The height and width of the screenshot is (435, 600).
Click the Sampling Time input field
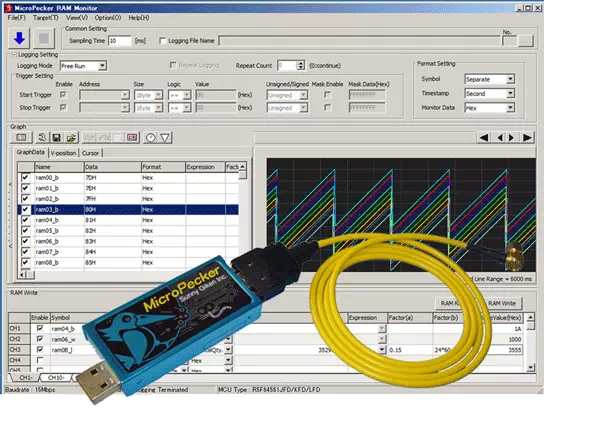[x=124, y=40]
